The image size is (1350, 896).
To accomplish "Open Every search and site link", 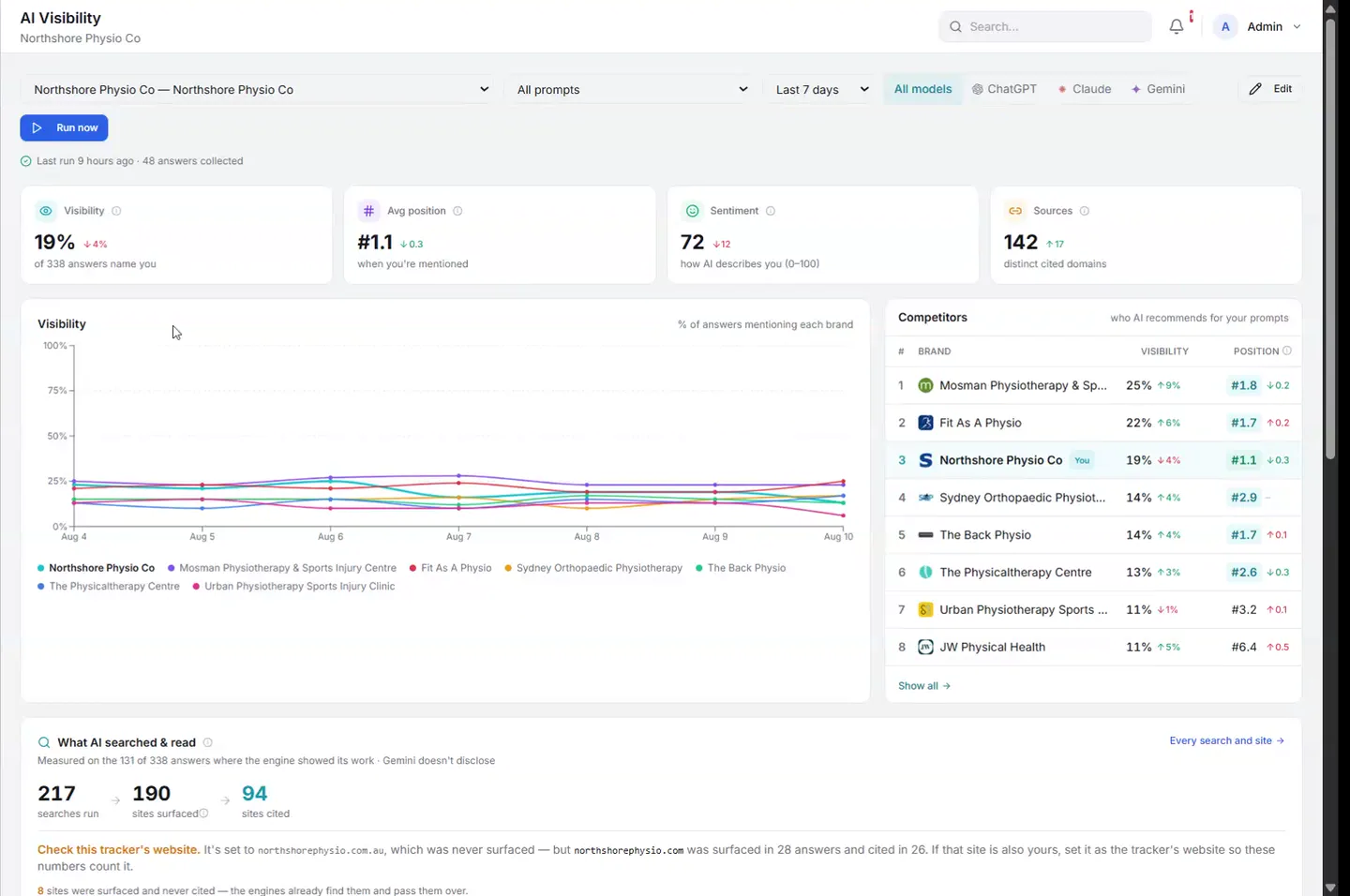I will click(1226, 740).
